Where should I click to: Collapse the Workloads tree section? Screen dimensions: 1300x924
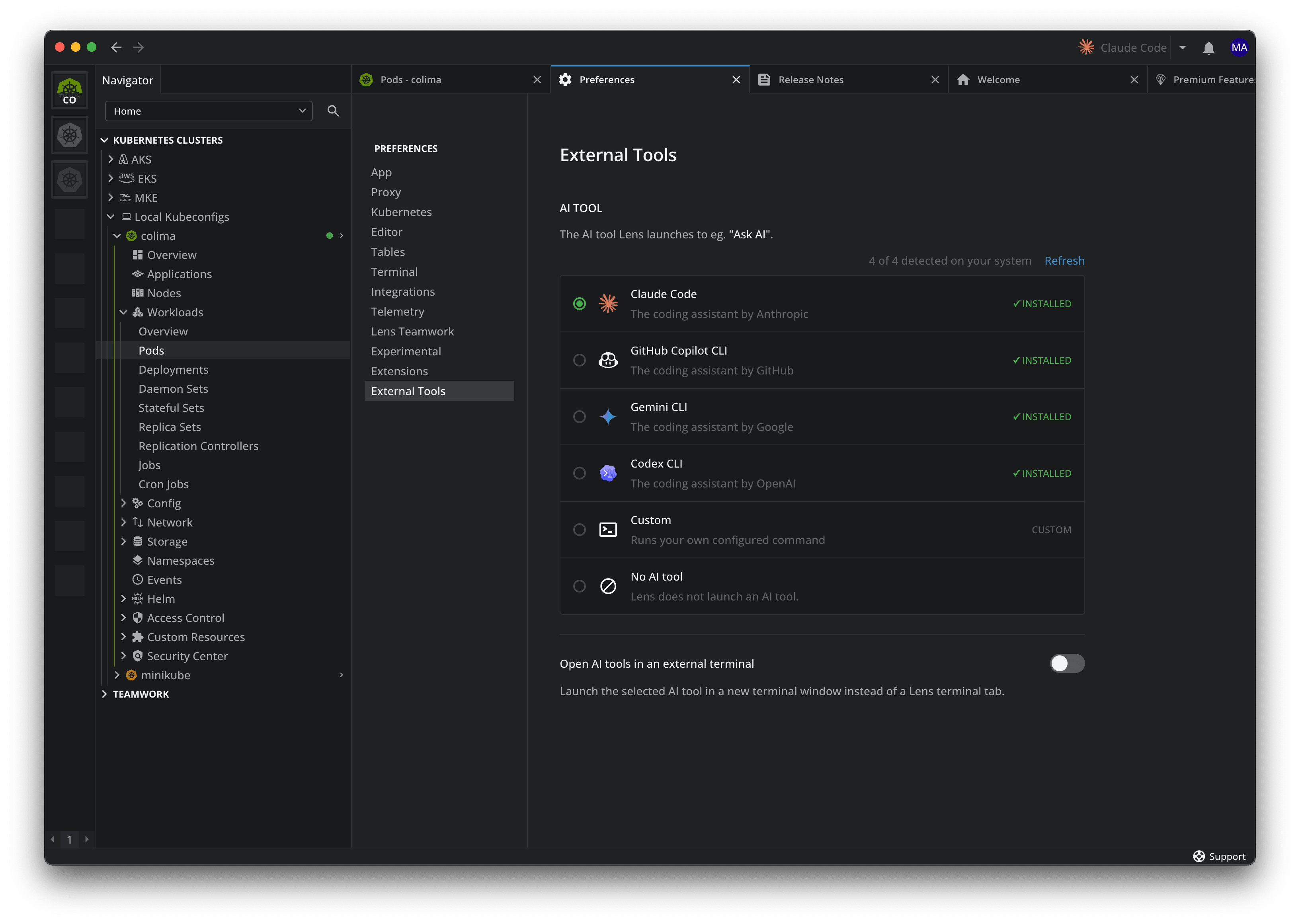pos(123,312)
